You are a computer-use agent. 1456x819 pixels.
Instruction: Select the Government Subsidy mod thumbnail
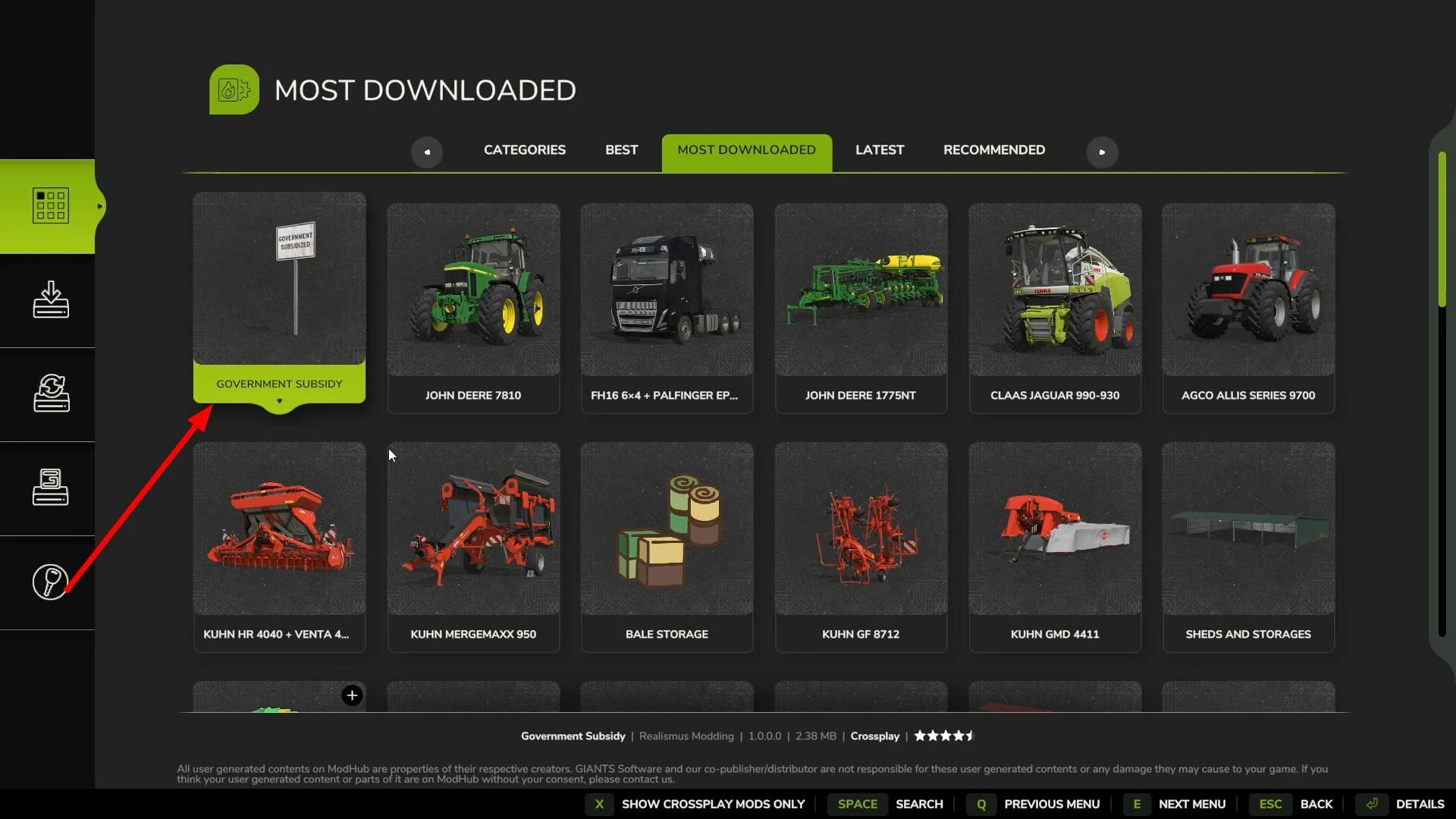coord(279,278)
